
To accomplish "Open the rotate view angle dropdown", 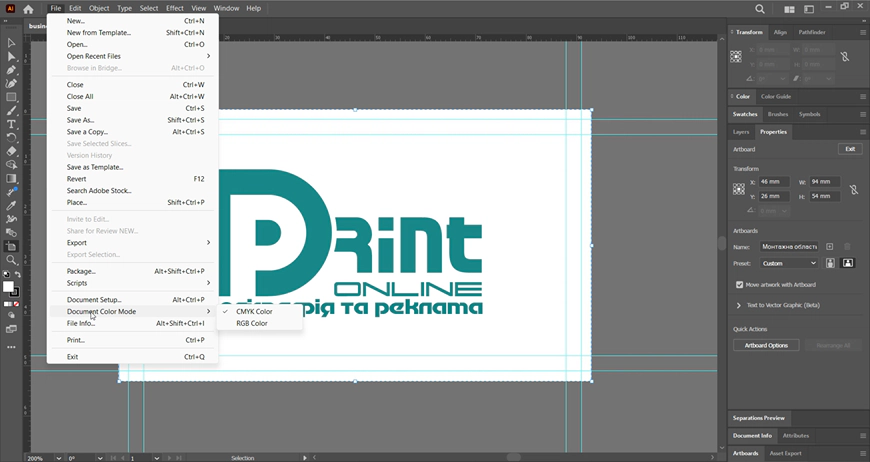I will point(100,458).
